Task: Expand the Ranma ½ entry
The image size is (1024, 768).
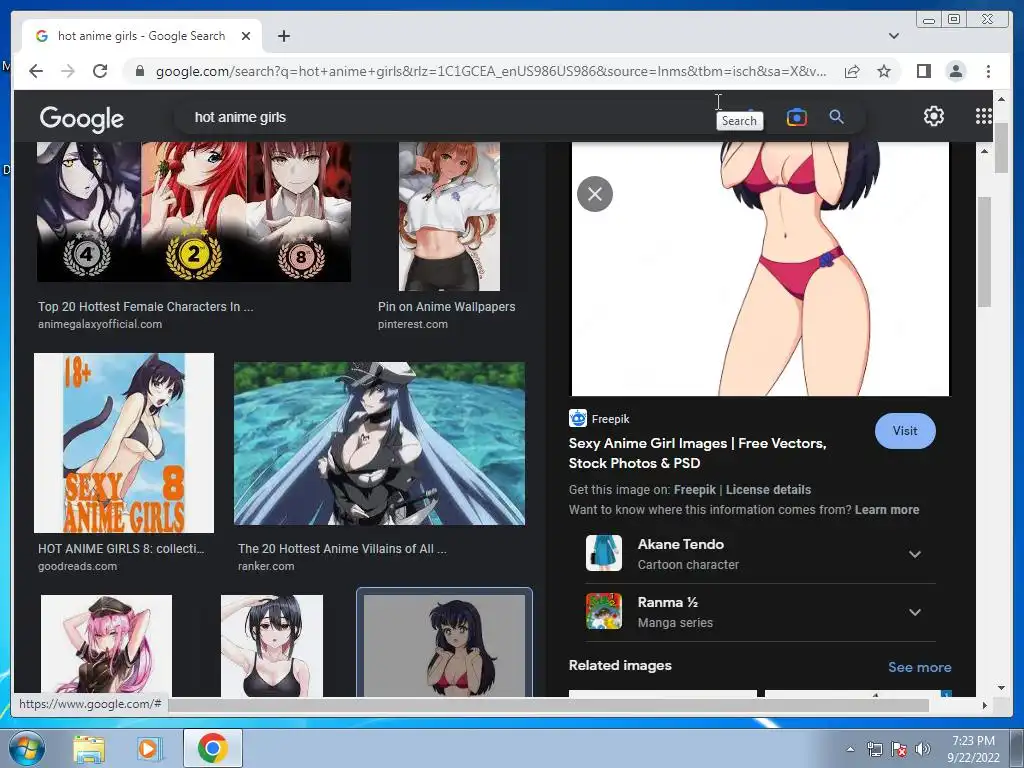Action: [x=914, y=613]
